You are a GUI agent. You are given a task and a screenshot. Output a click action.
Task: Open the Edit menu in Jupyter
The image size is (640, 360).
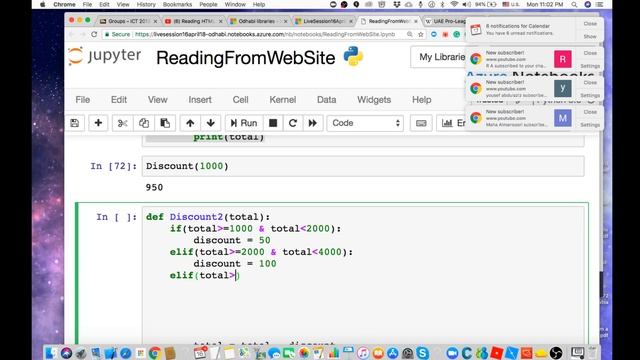pyautogui.click(x=119, y=100)
